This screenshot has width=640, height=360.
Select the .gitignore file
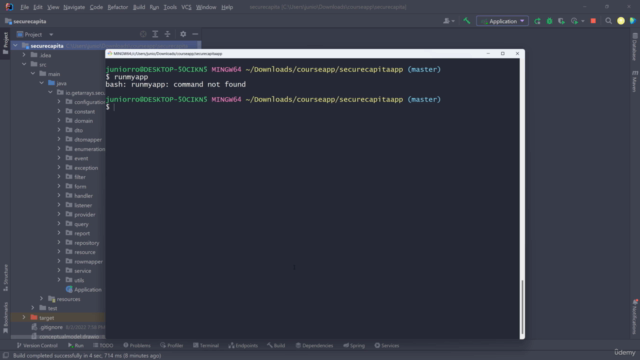pos(51,327)
